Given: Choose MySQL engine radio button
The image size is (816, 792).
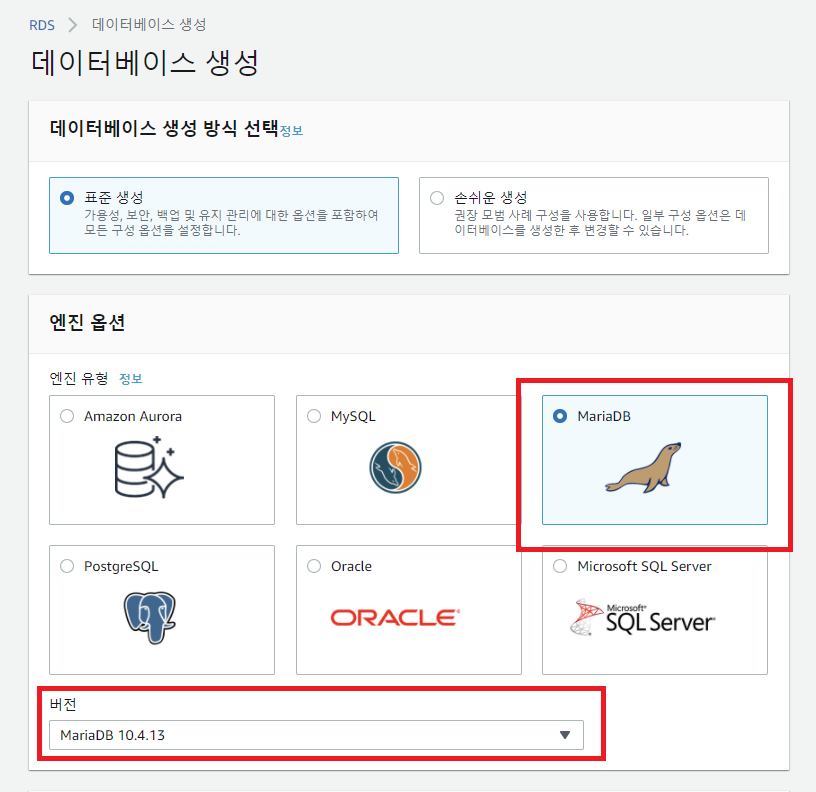Looking at the screenshot, I should (x=314, y=416).
